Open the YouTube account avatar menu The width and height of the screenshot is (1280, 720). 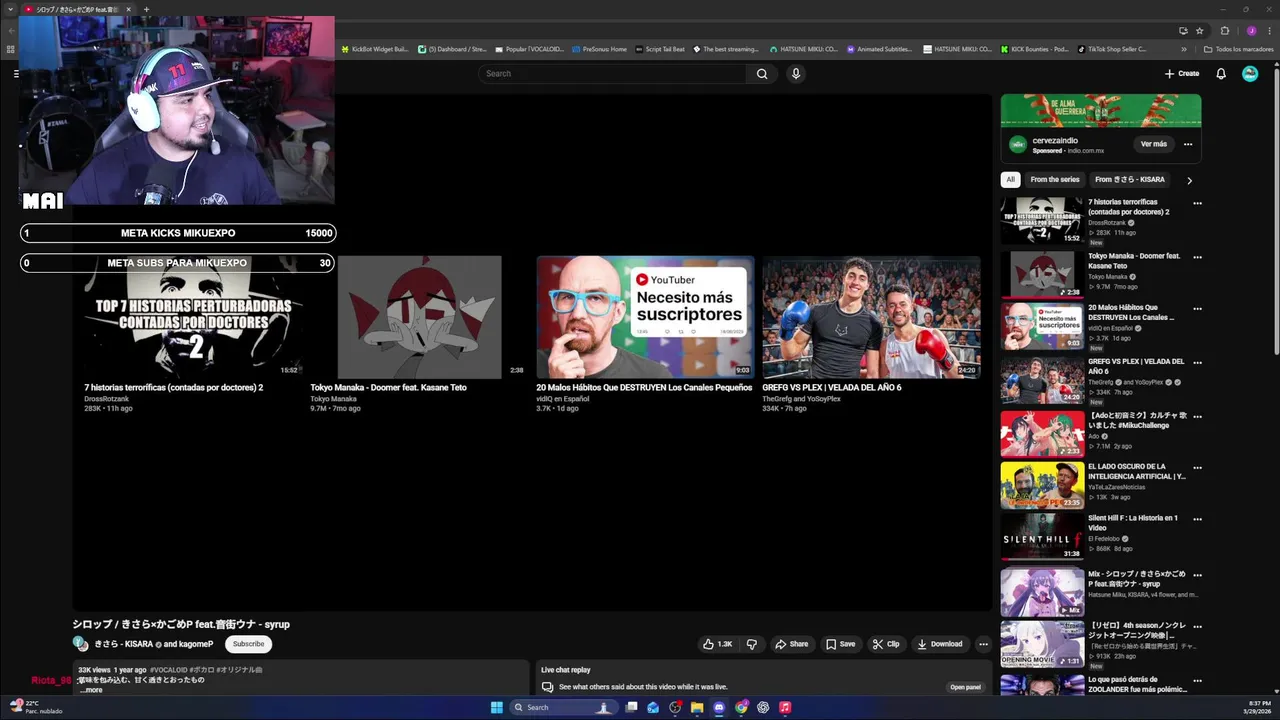coord(1250,74)
